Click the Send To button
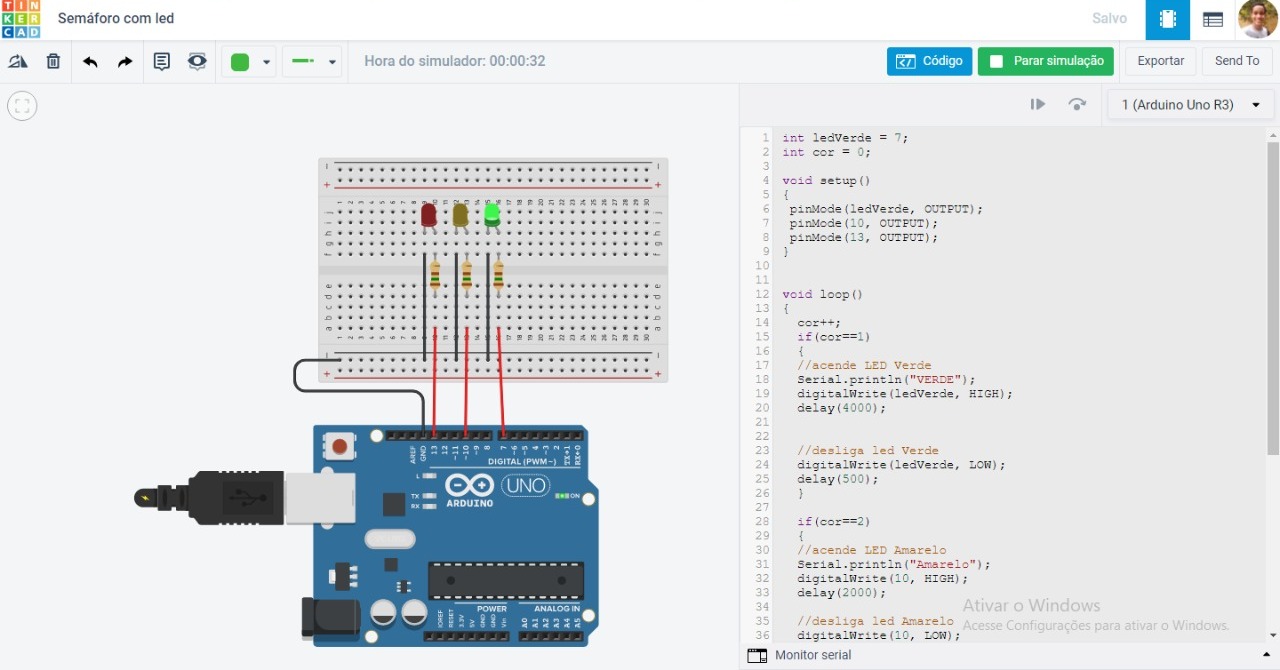Screen dimensions: 1280x670 (x=1237, y=61)
